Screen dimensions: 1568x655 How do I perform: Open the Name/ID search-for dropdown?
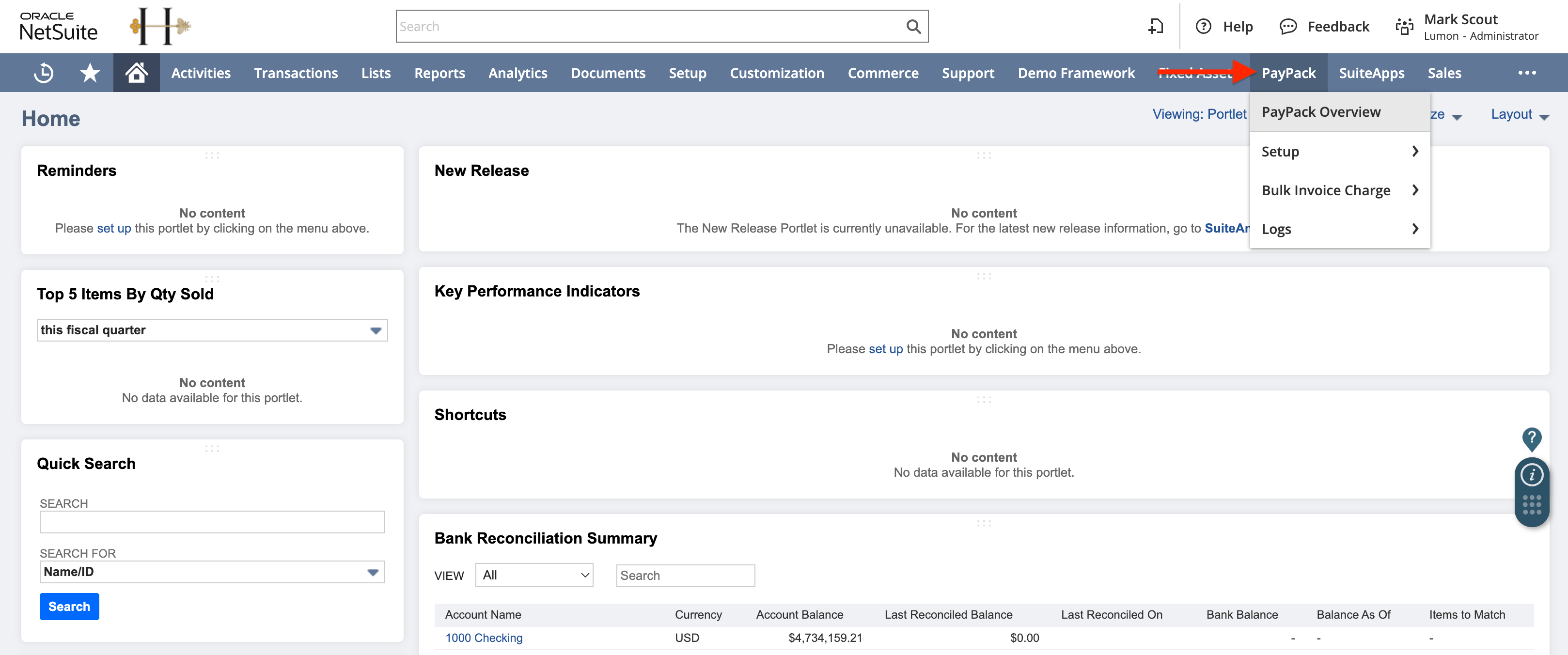click(x=374, y=572)
